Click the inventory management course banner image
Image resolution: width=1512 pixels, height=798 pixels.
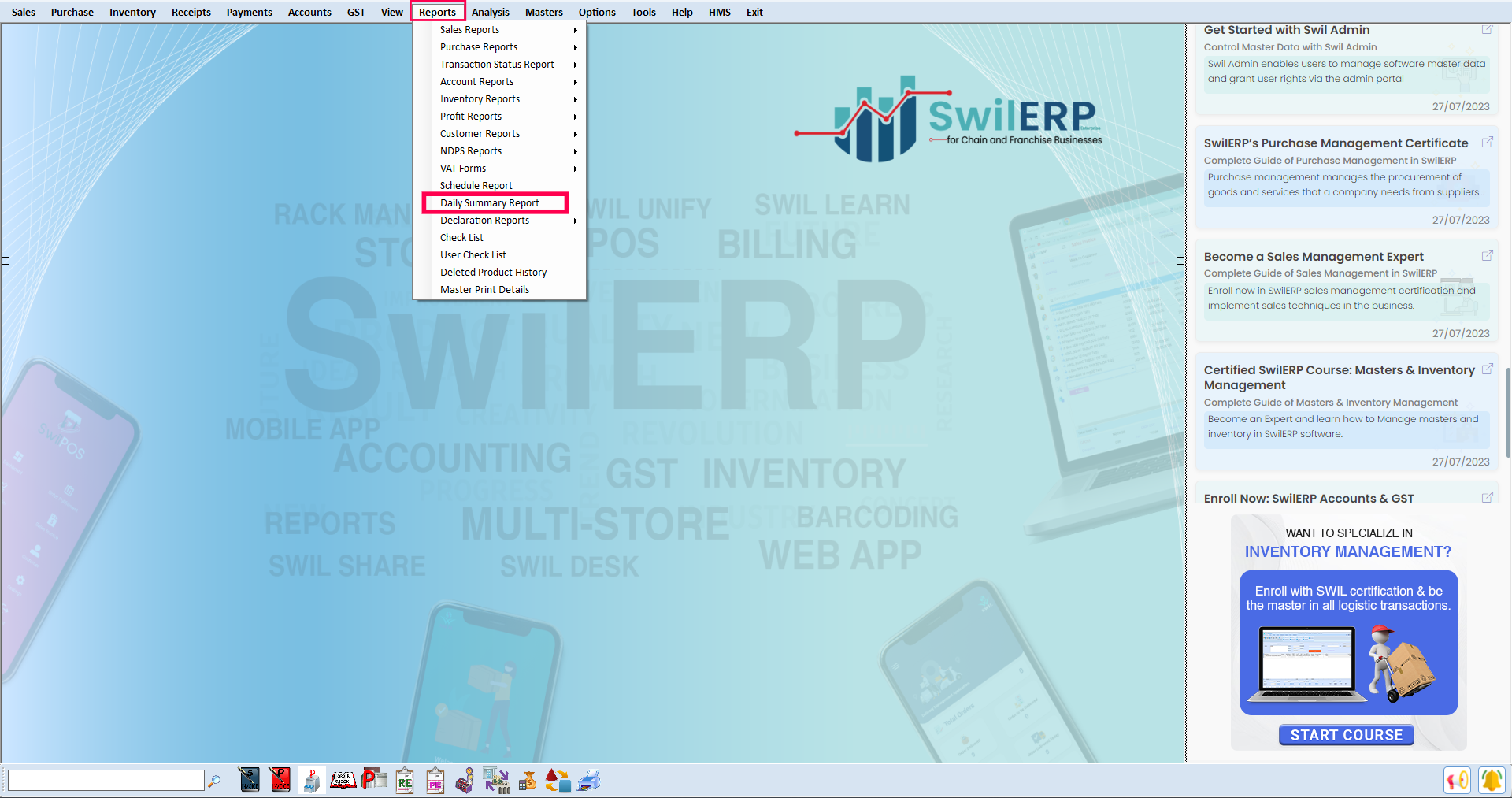click(x=1349, y=633)
